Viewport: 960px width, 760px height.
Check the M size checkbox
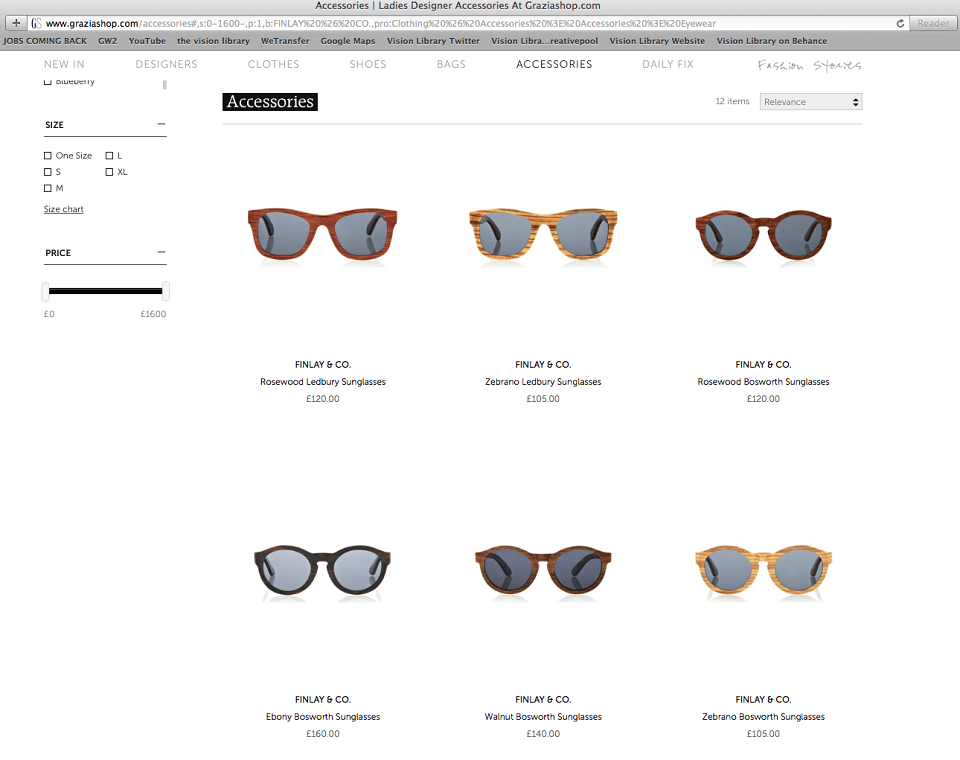click(48, 189)
